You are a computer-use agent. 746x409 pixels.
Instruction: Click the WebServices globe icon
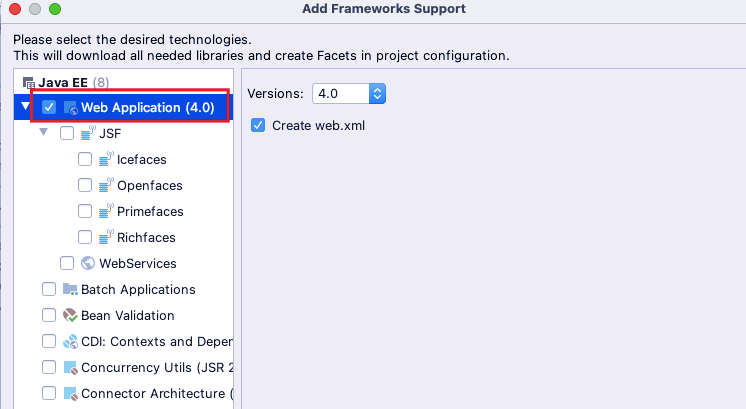pyautogui.click(x=88, y=263)
